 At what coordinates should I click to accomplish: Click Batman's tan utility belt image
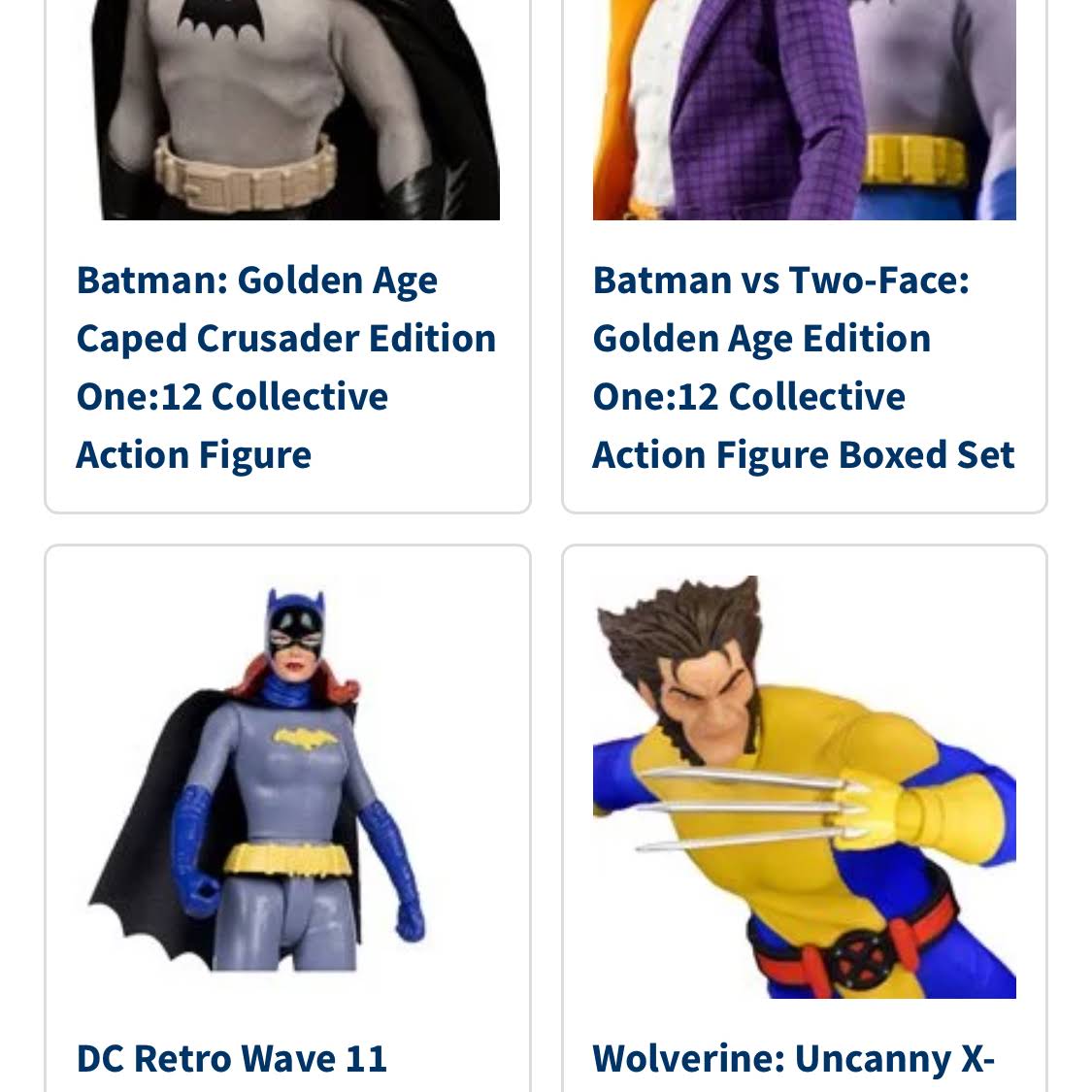tap(254, 177)
